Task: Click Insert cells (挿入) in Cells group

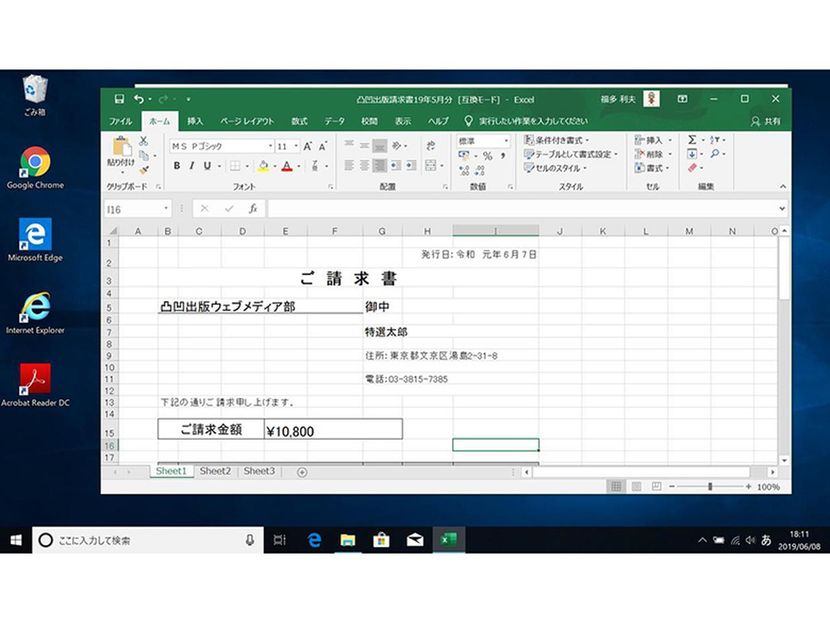Action: point(653,140)
